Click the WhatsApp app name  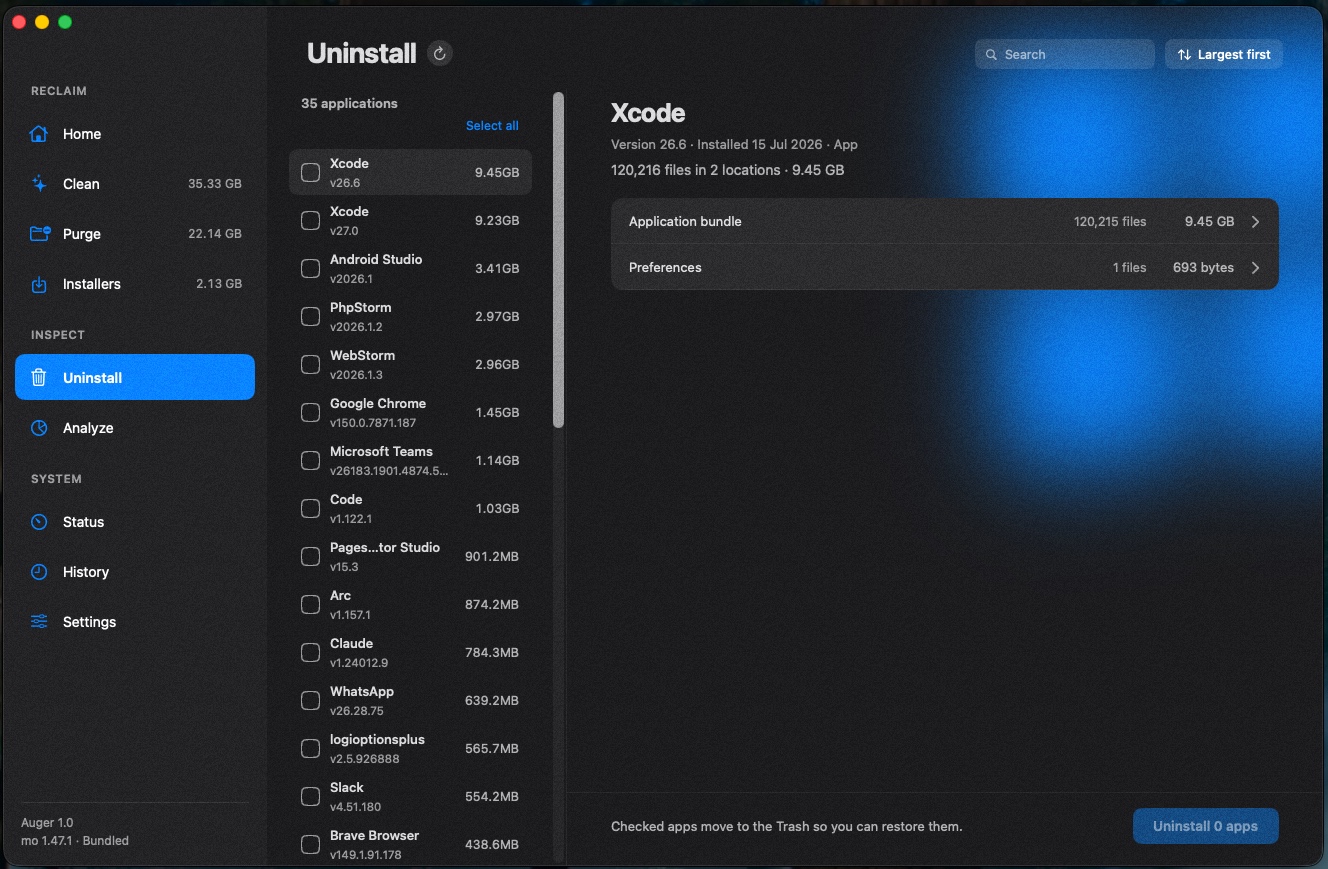[x=362, y=691]
